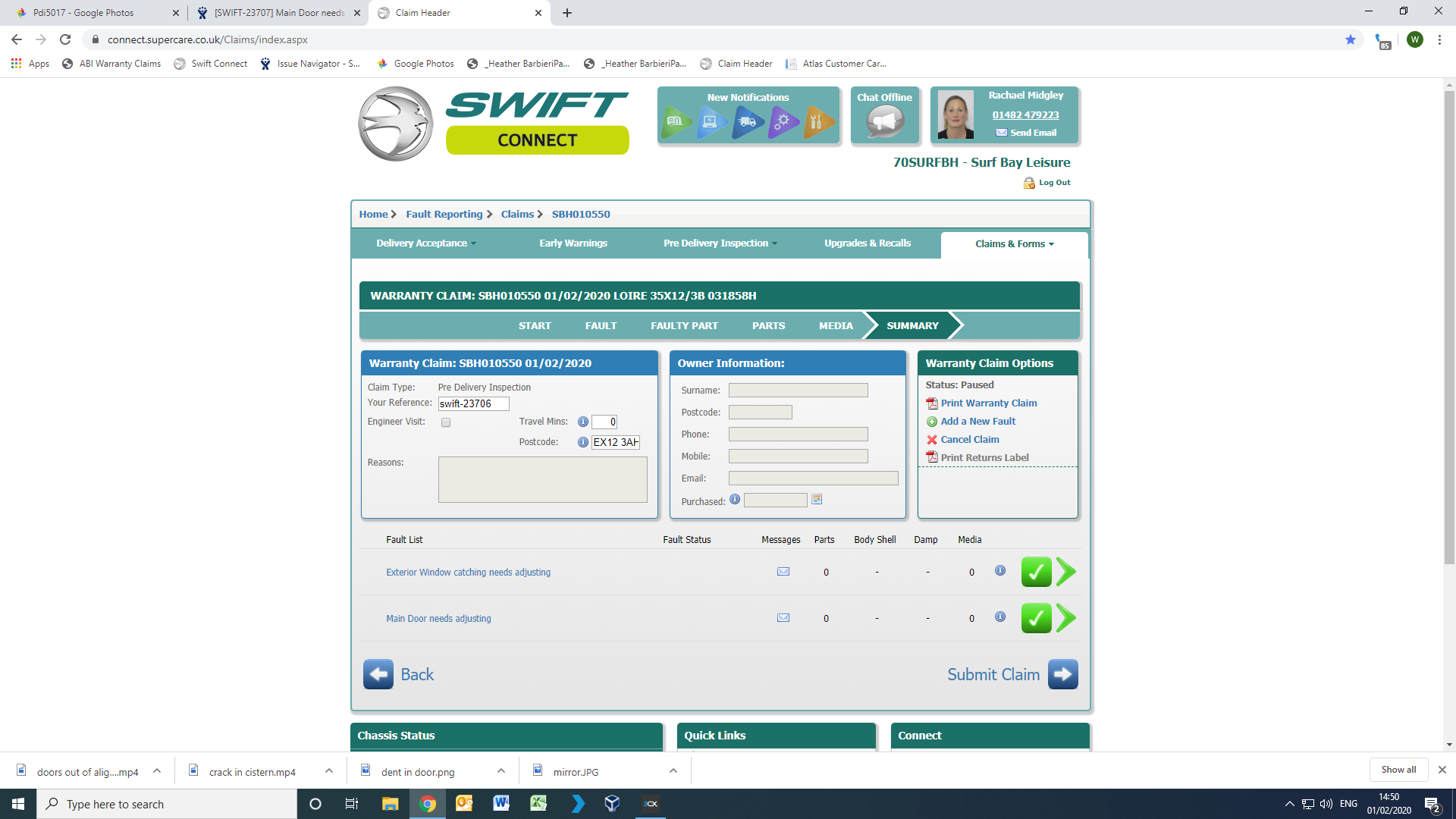The image size is (1456, 819).
Task: Expand the Delivery Acceptance dropdown menu
Action: [425, 243]
